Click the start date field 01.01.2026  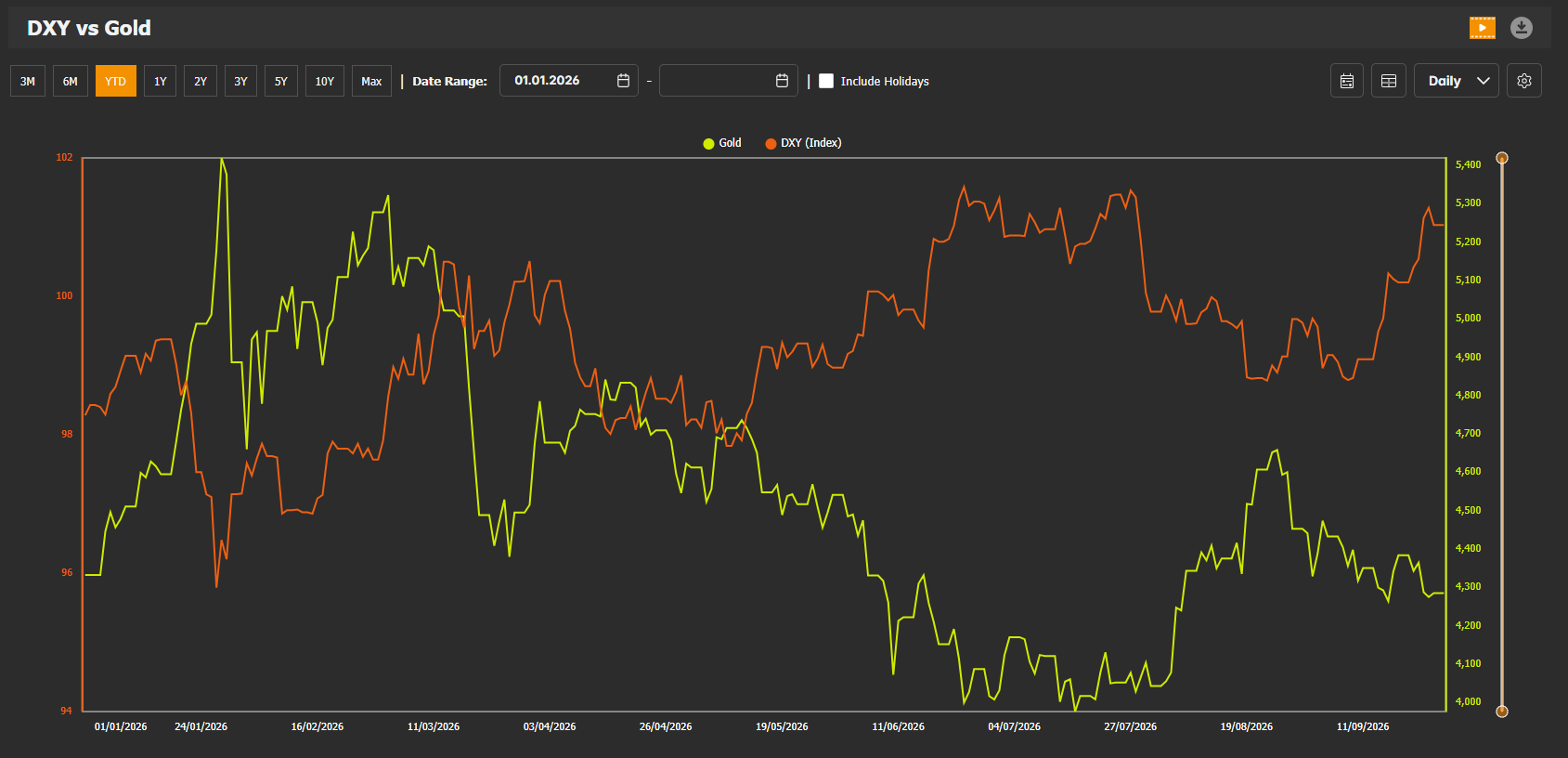tap(569, 81)
